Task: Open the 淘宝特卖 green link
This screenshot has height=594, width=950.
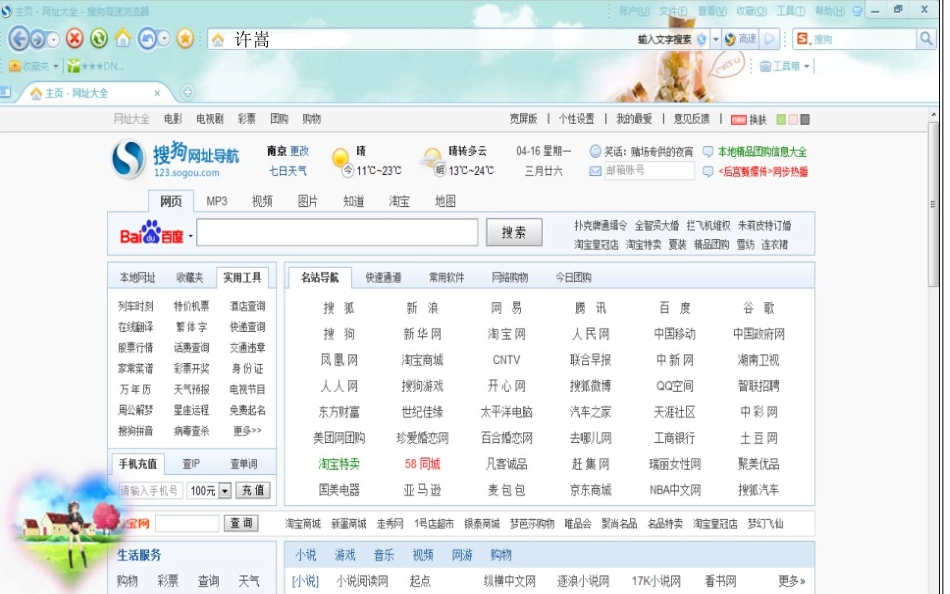Action: 339,464
